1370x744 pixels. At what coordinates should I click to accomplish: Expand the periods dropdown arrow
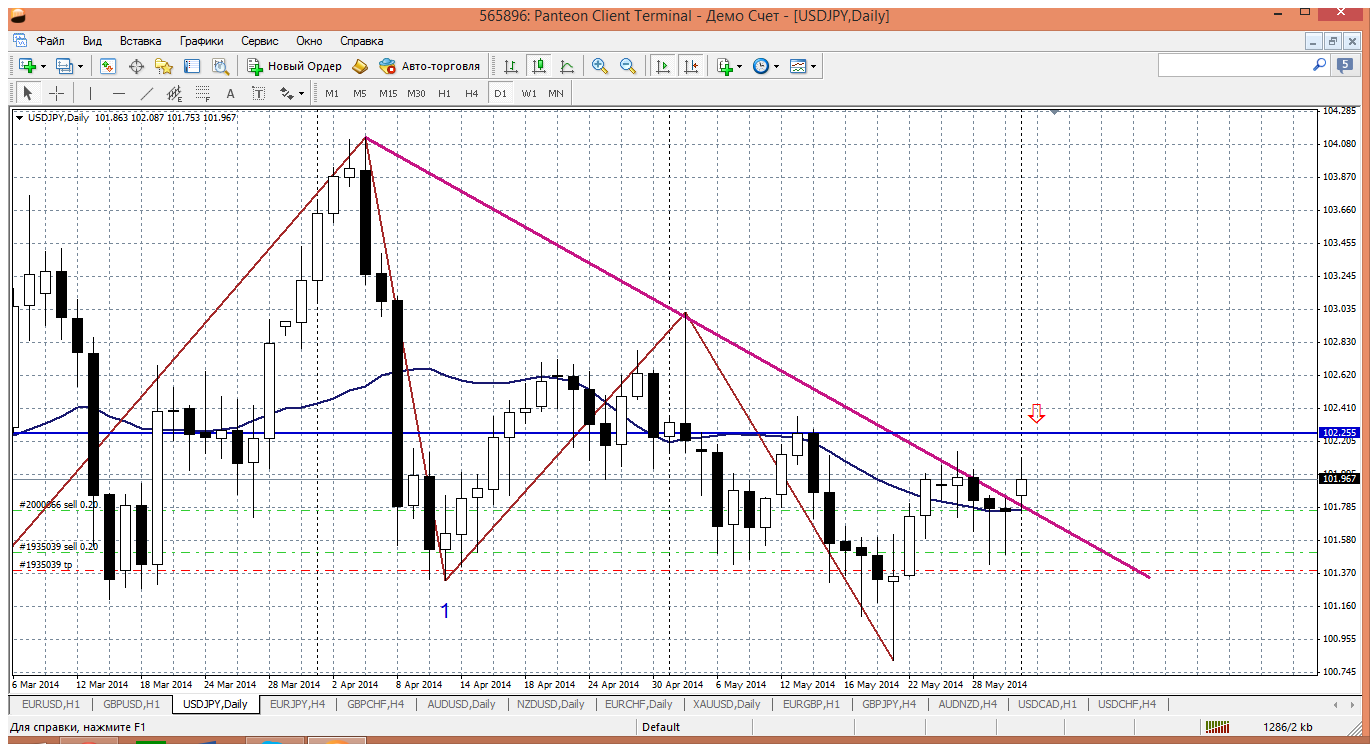coord(777,66)
